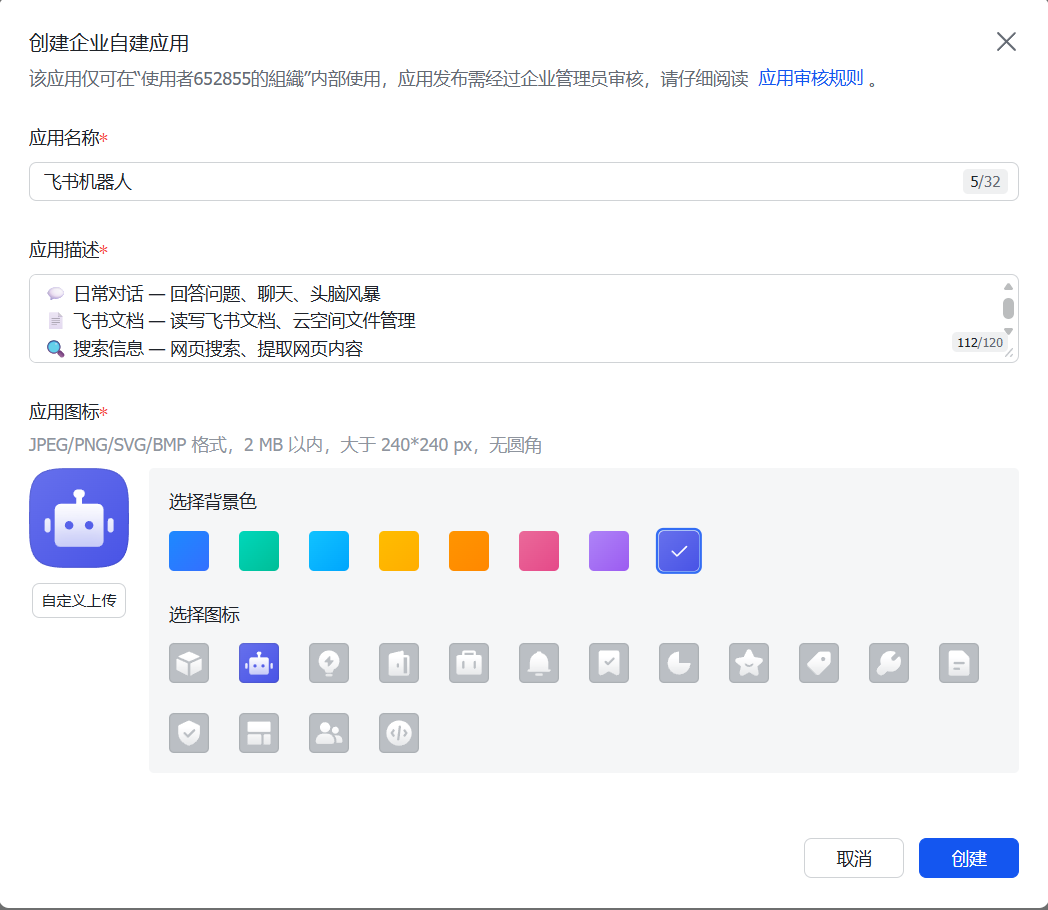Click the description scrollbar thumb
Screen dimensions: 1048x910
click(1008, 309)
